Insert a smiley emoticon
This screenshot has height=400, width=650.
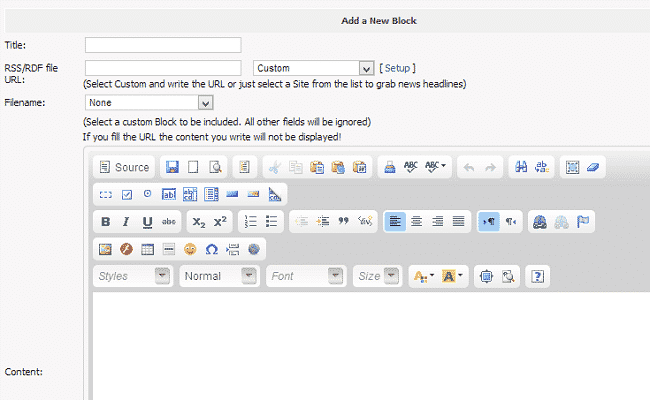189,249
